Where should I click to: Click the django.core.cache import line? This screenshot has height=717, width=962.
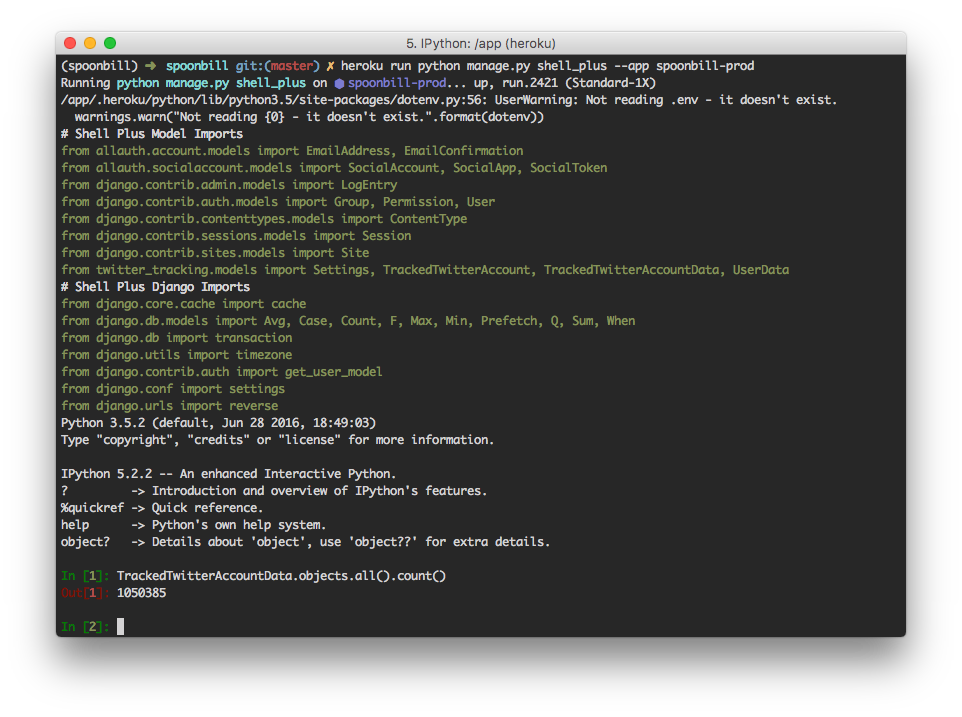183,304
